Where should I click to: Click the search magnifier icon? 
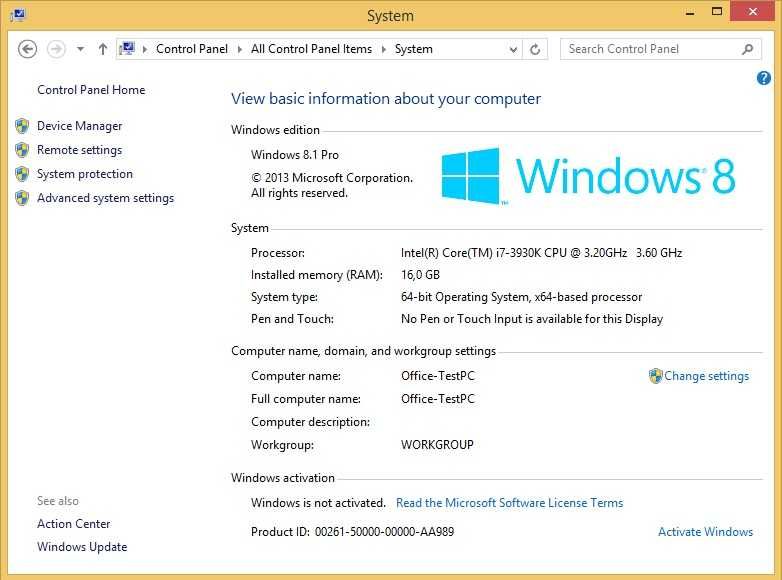tap(747, 49)
